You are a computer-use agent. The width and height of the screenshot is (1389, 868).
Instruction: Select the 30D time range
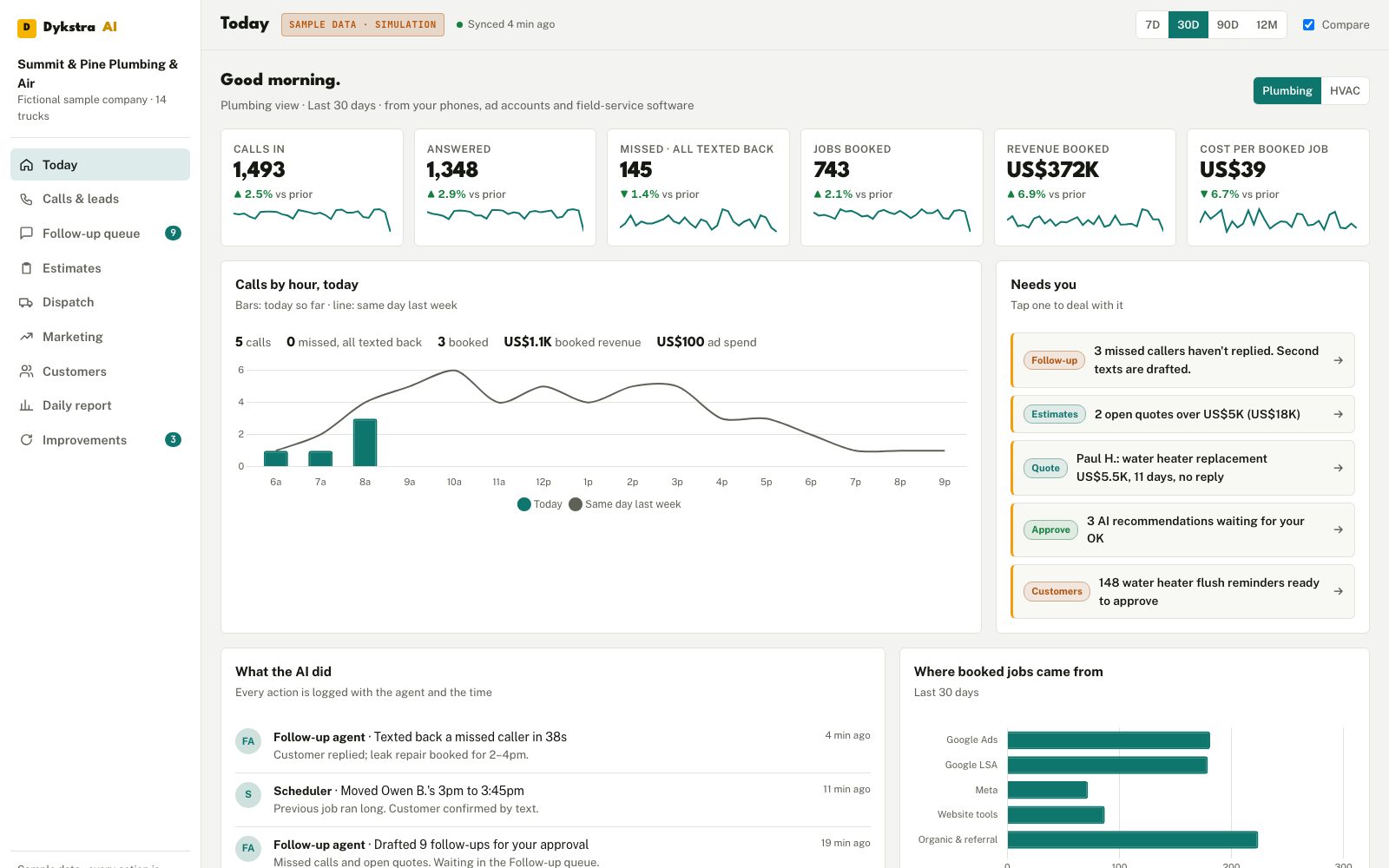[1188, 24]
